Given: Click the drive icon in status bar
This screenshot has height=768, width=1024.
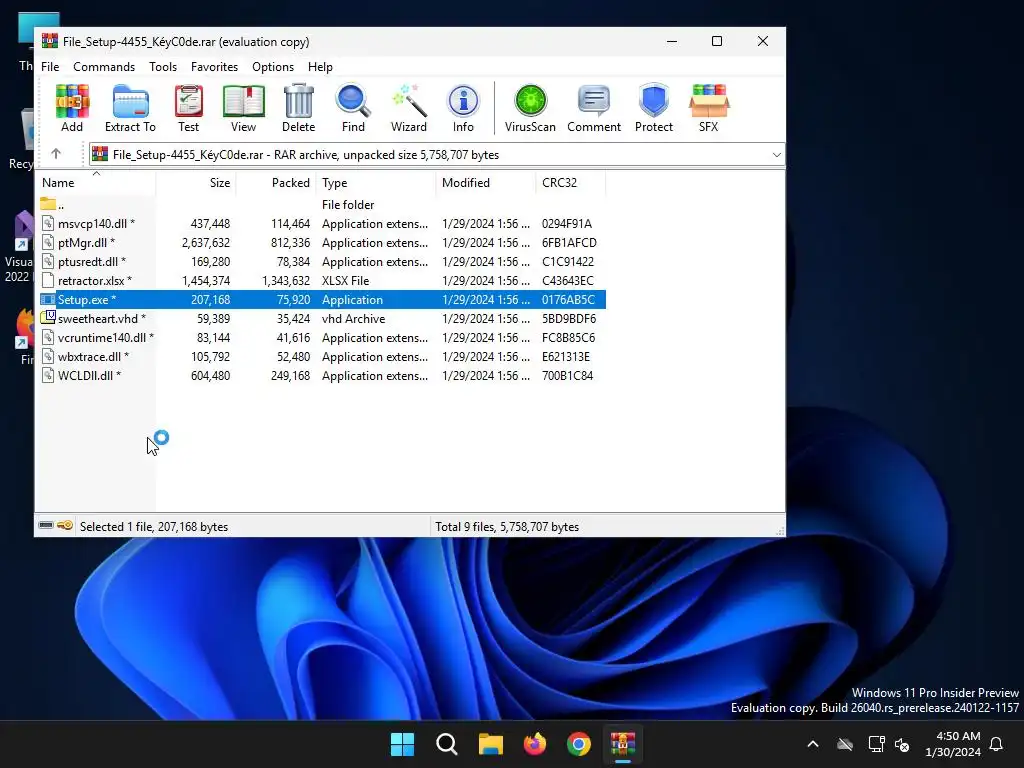Looking at the screenshot, I should point(46,525).
